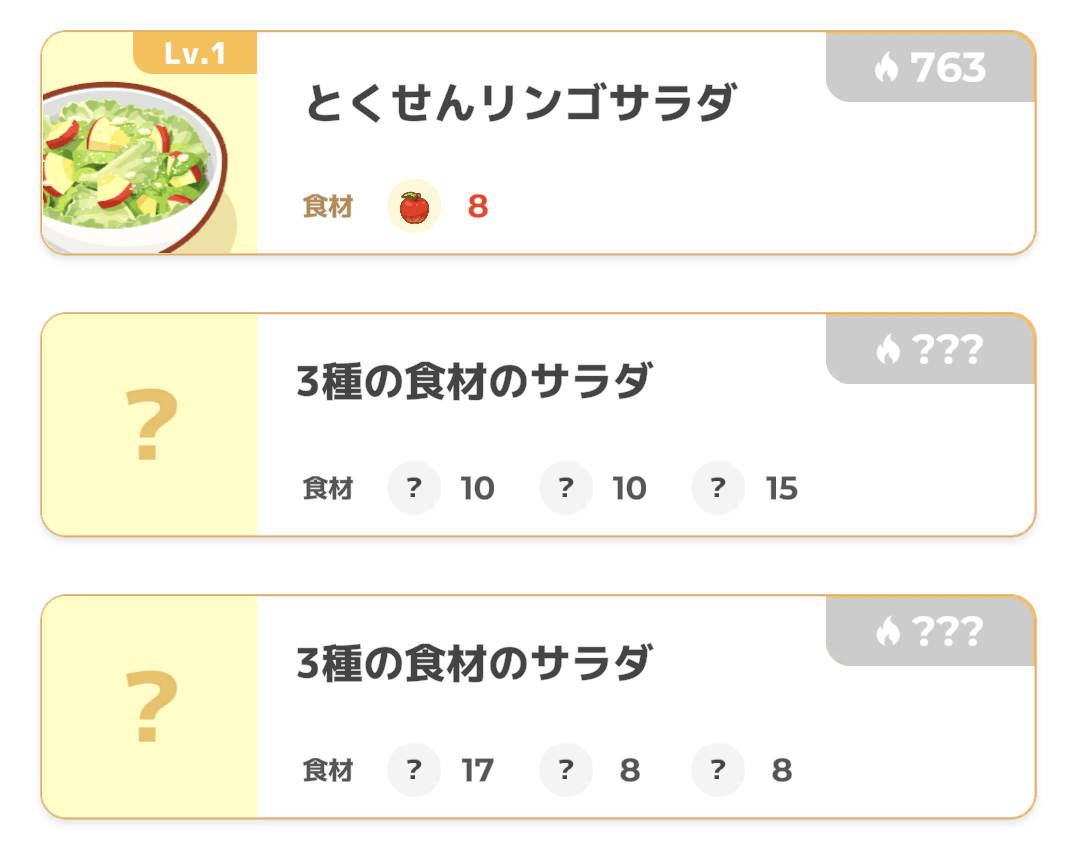The height and width of the screenshot is (847, 1084).
Task: Click the question mark thumbnail of the middle recipe
Action: pos(148,424)
